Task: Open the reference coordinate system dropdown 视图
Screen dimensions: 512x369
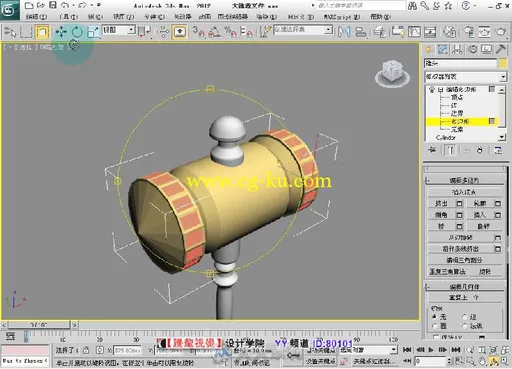Action: [118, 30]
